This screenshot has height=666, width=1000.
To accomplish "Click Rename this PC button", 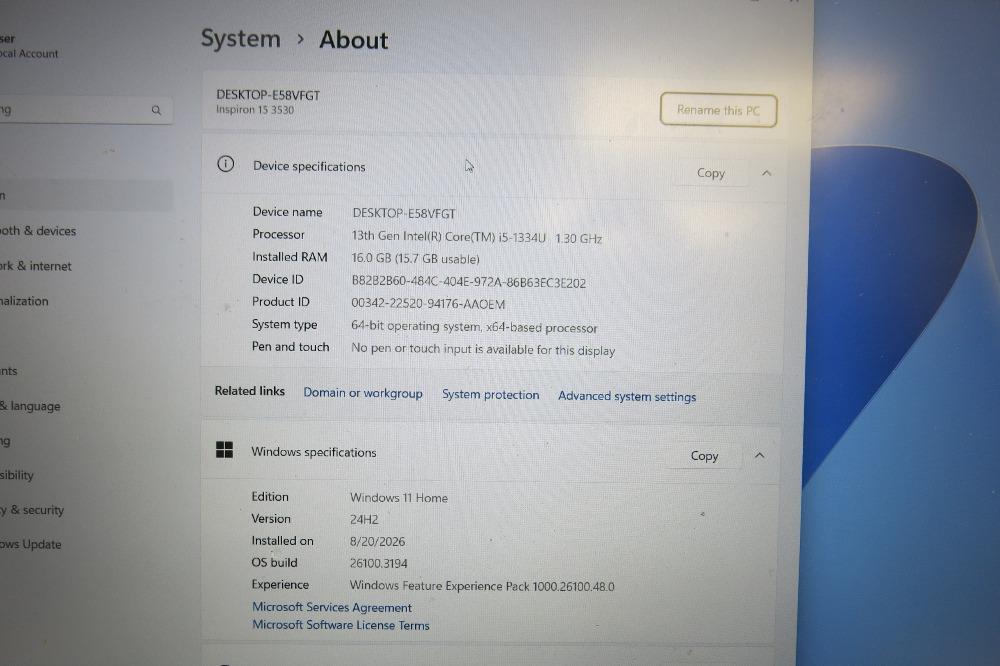I will coord(719,110).
